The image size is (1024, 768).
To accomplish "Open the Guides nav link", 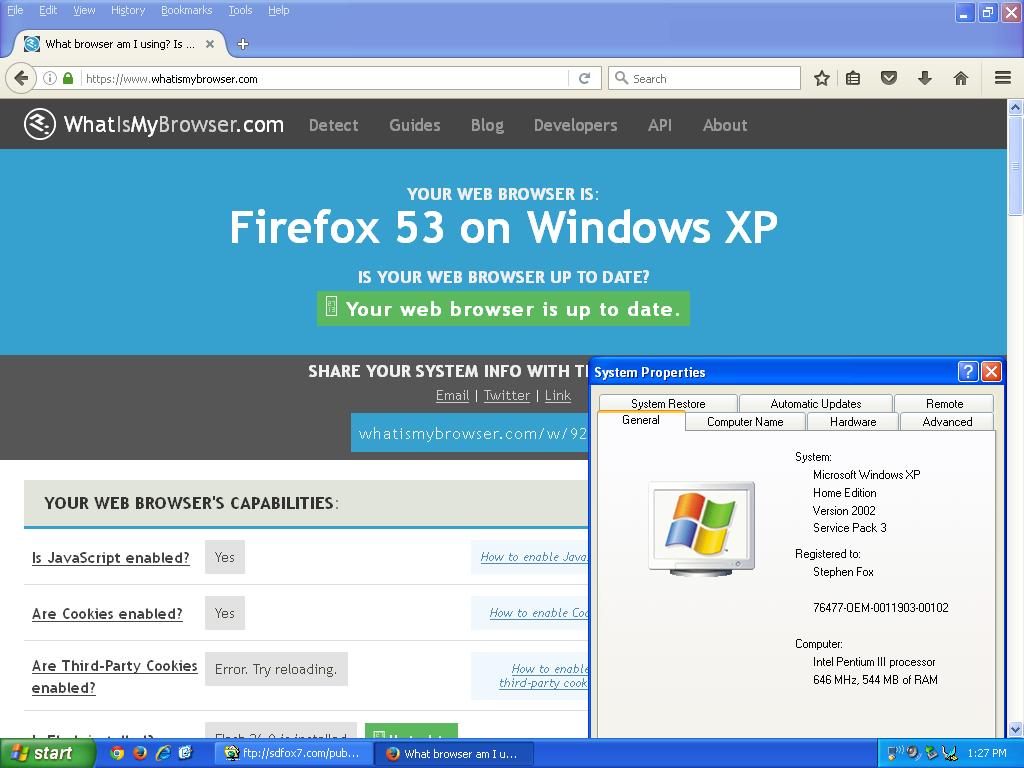I will click(415, 125).
